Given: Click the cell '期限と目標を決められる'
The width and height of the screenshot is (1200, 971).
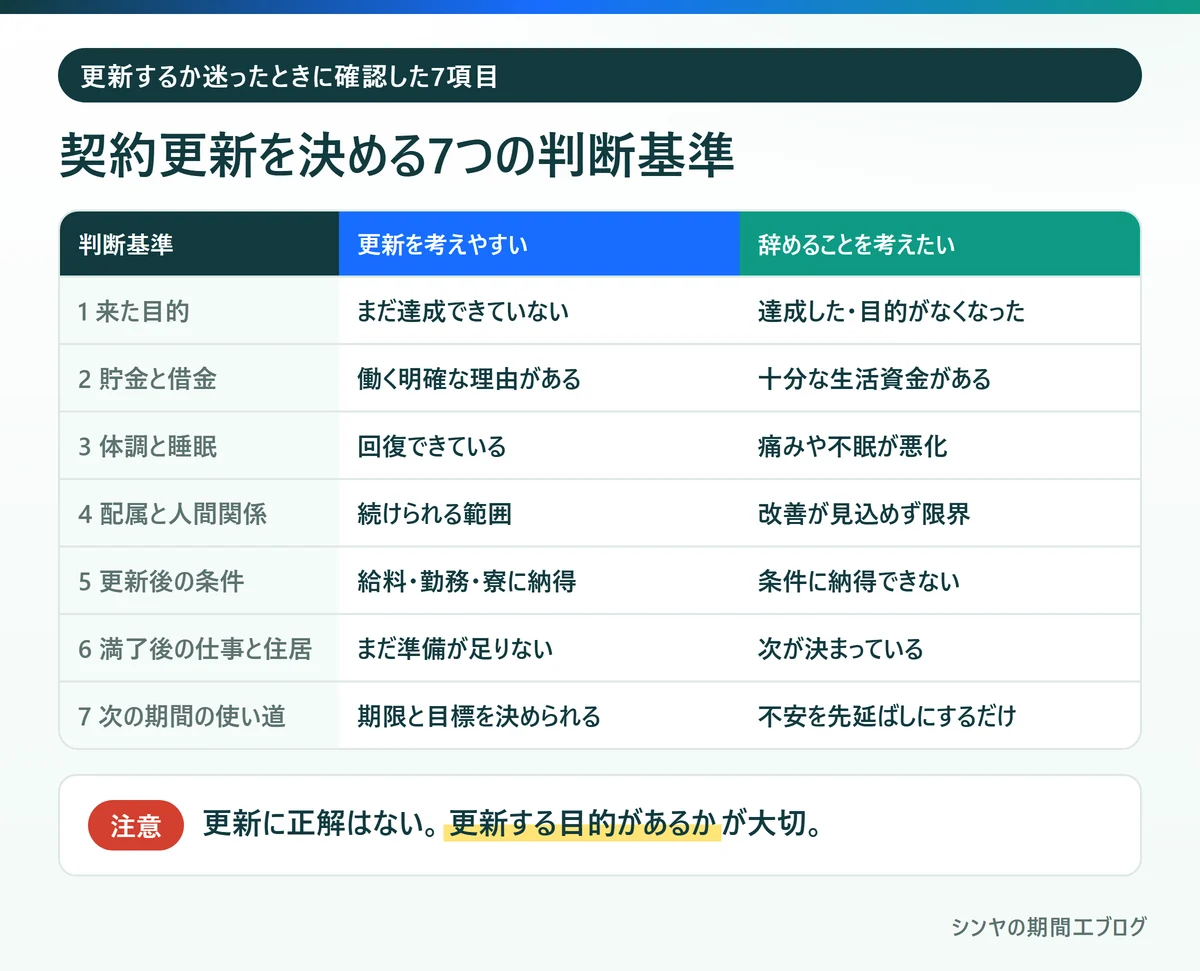Looking at the screenshot, I should (539, 716).
